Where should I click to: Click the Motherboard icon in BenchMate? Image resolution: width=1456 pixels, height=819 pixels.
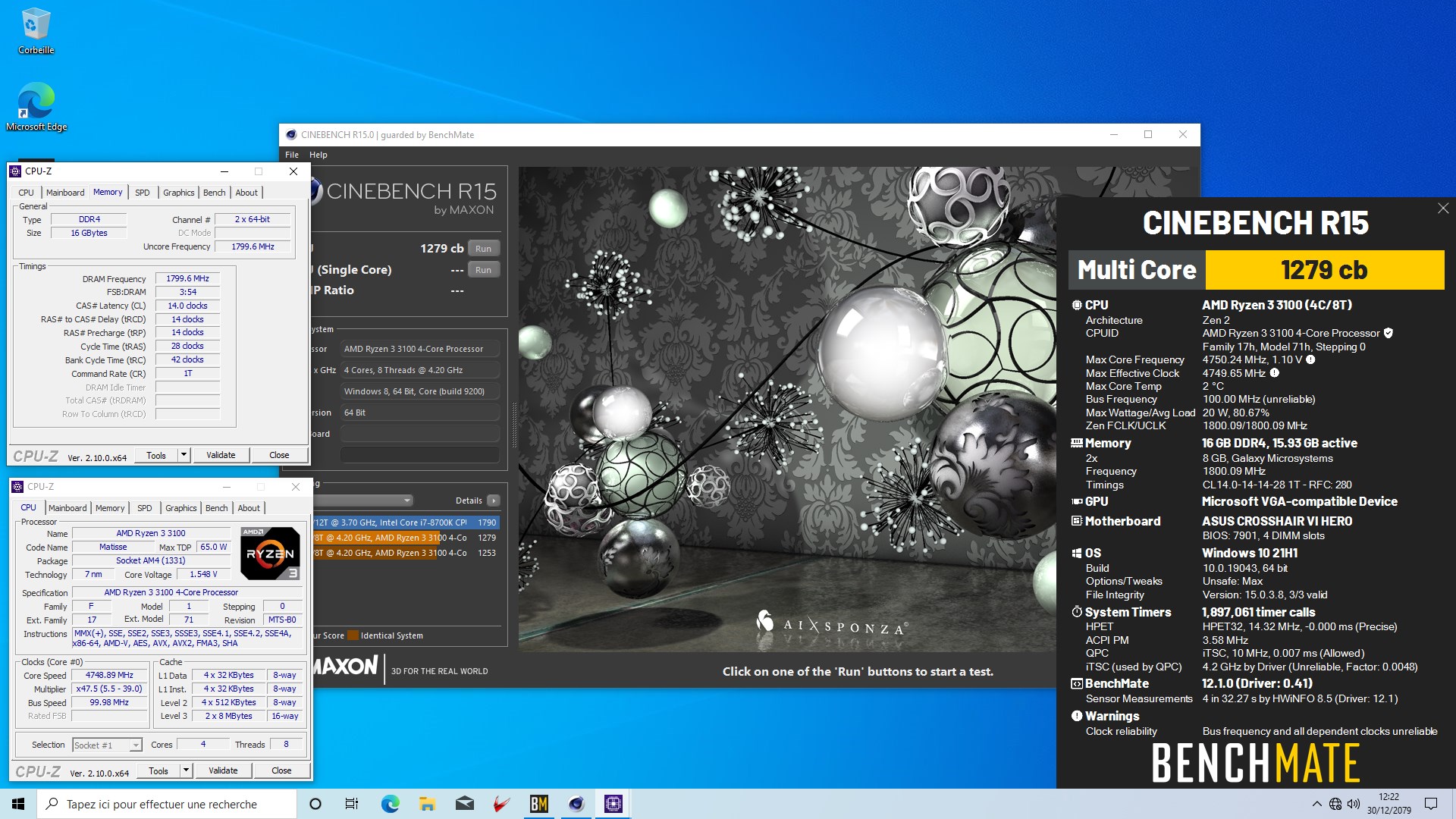[1076, 521]
